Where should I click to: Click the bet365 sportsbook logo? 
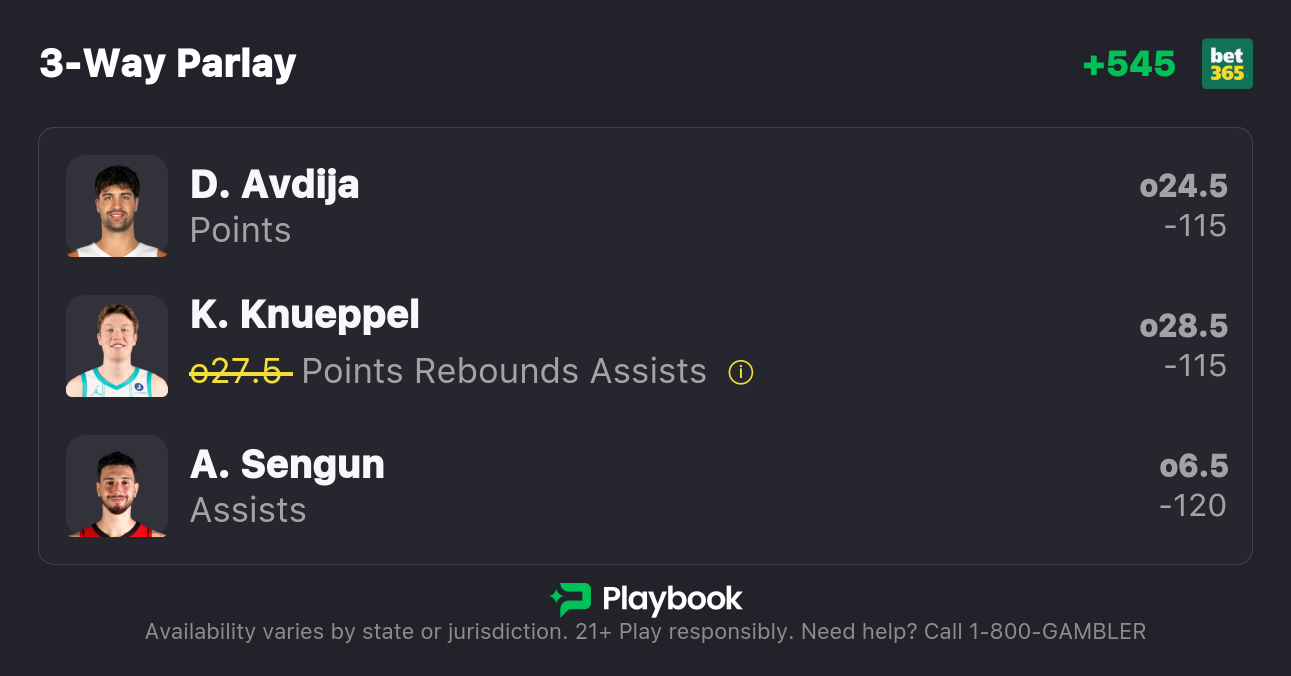[x=1226, y=64]
